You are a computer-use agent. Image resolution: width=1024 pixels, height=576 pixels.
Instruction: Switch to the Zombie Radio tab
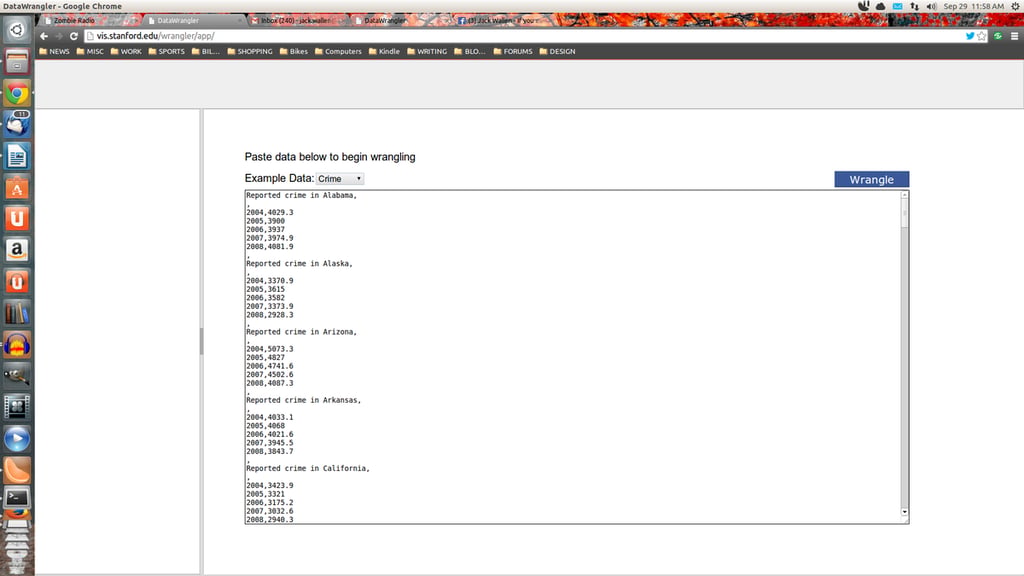[x=74, y=20]
